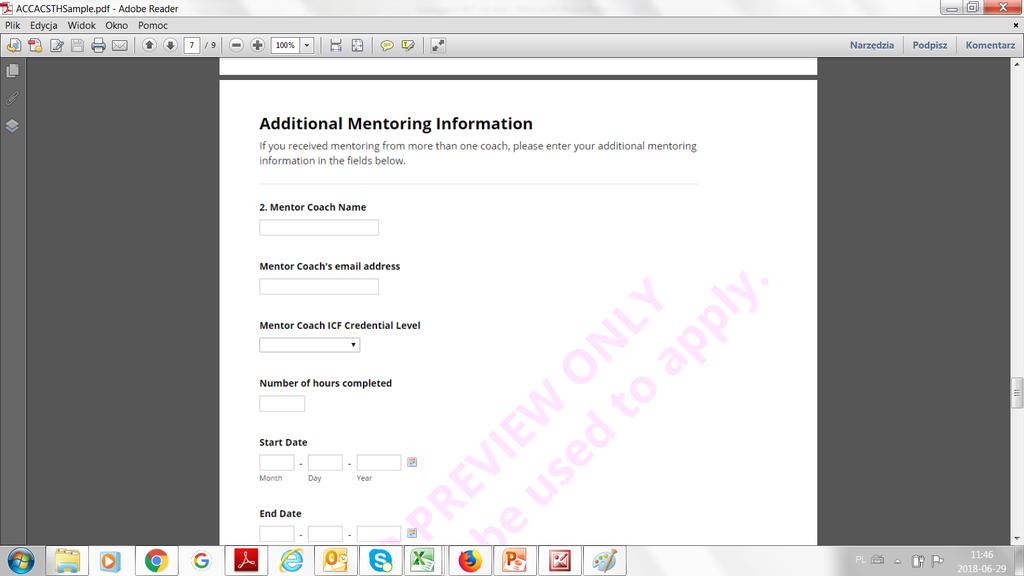Image resolution: width=1024 pixels, height=576 pixels.
Task: Open the Komentarz pane
Action: pos(990,45)
